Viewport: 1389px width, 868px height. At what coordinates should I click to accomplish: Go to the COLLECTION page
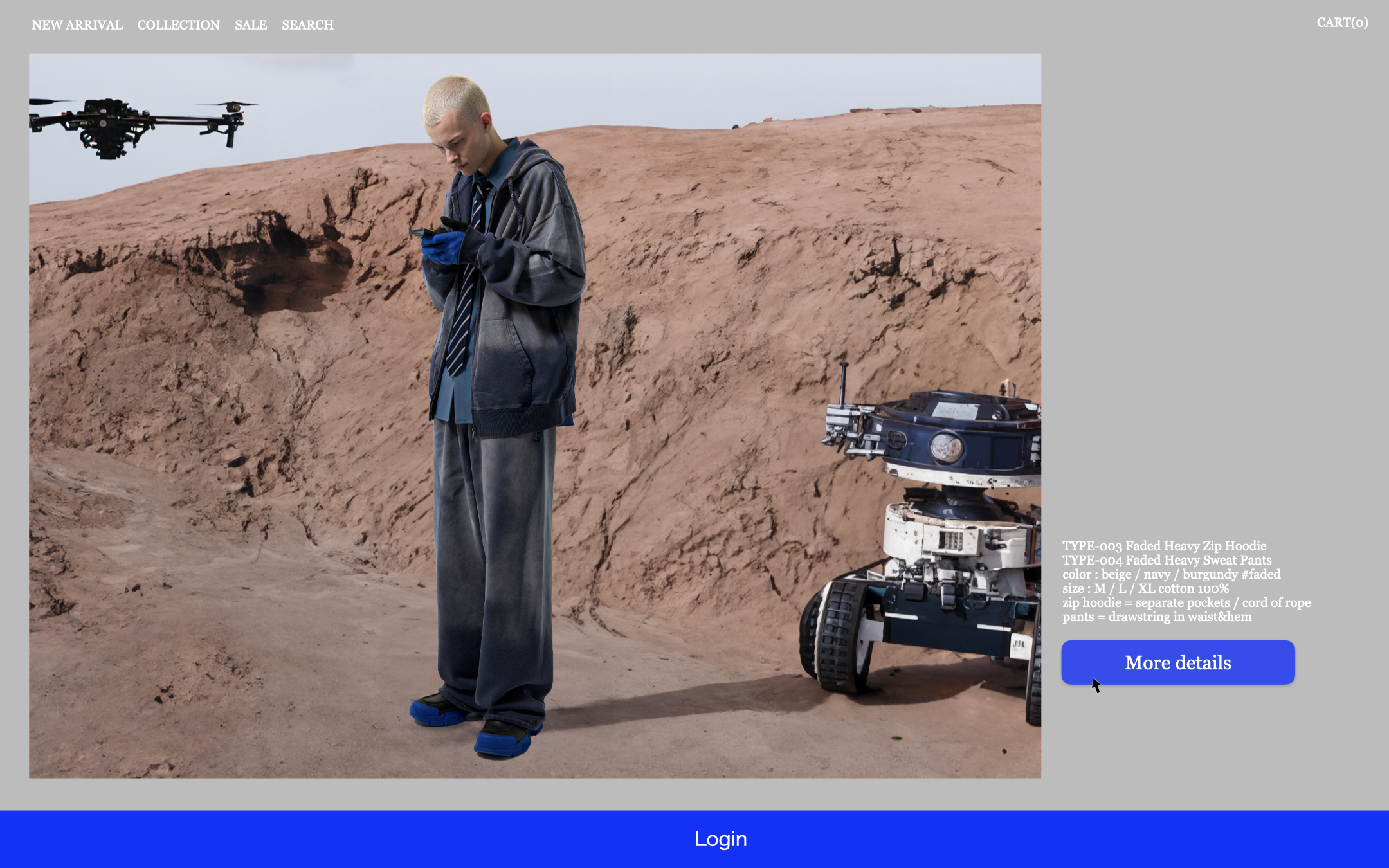tap(179, 25)
